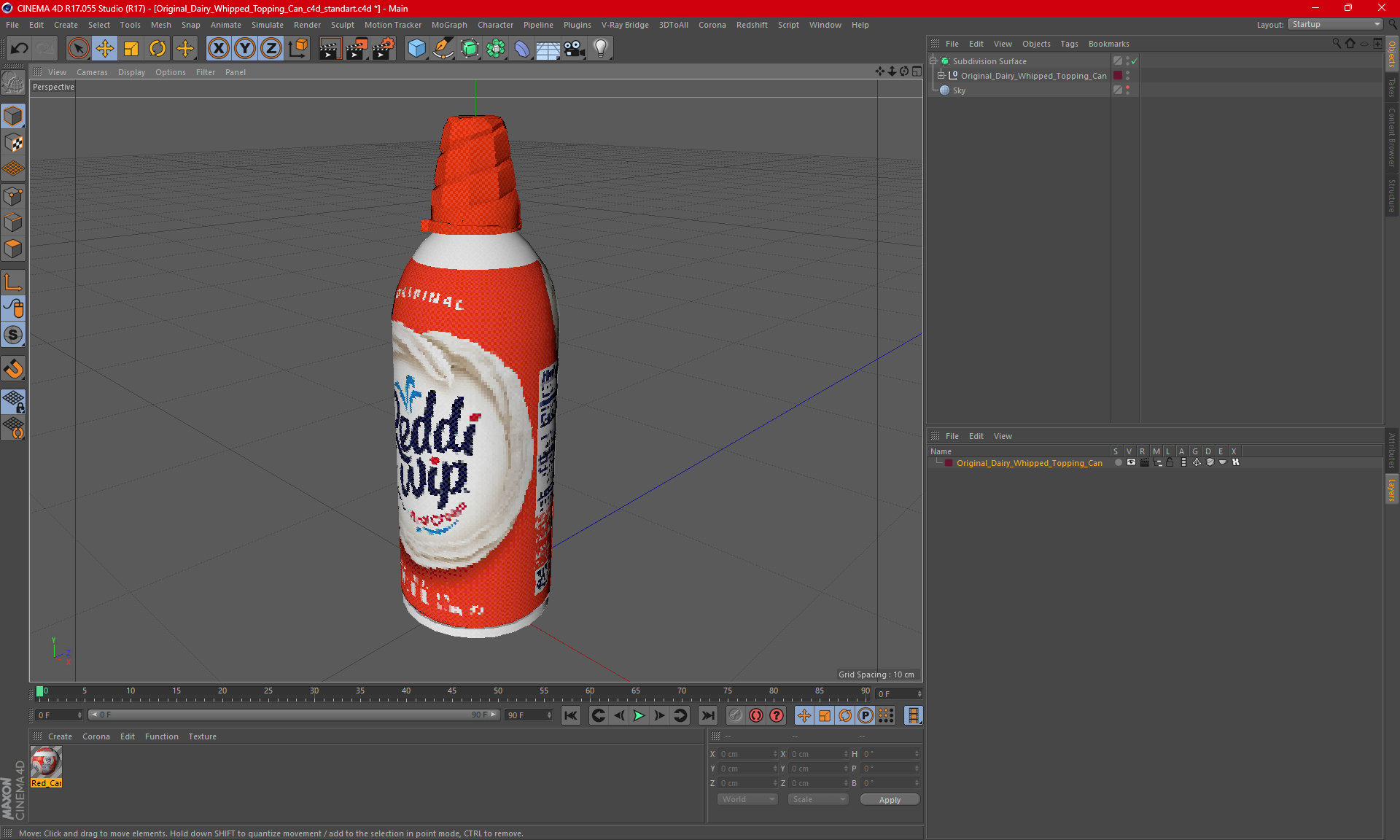The image size is (1400, 840).
Task: Open the MoGraph menu
Action: (449, 25)
